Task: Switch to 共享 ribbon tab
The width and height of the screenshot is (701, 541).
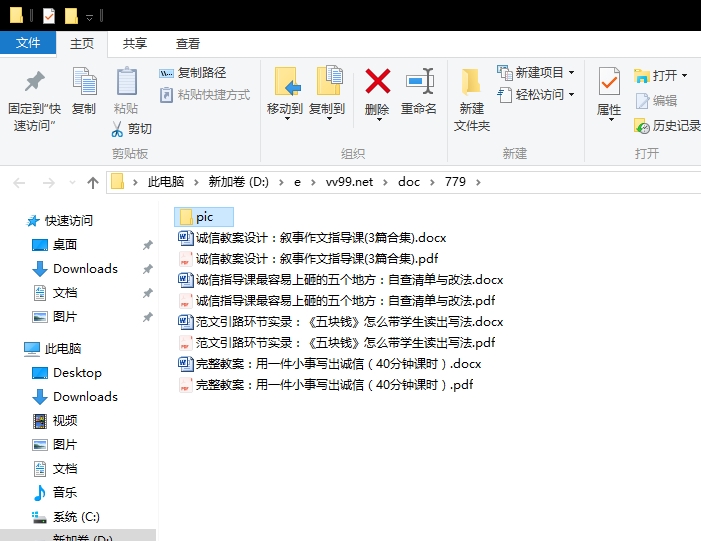Action: point(135,44)
